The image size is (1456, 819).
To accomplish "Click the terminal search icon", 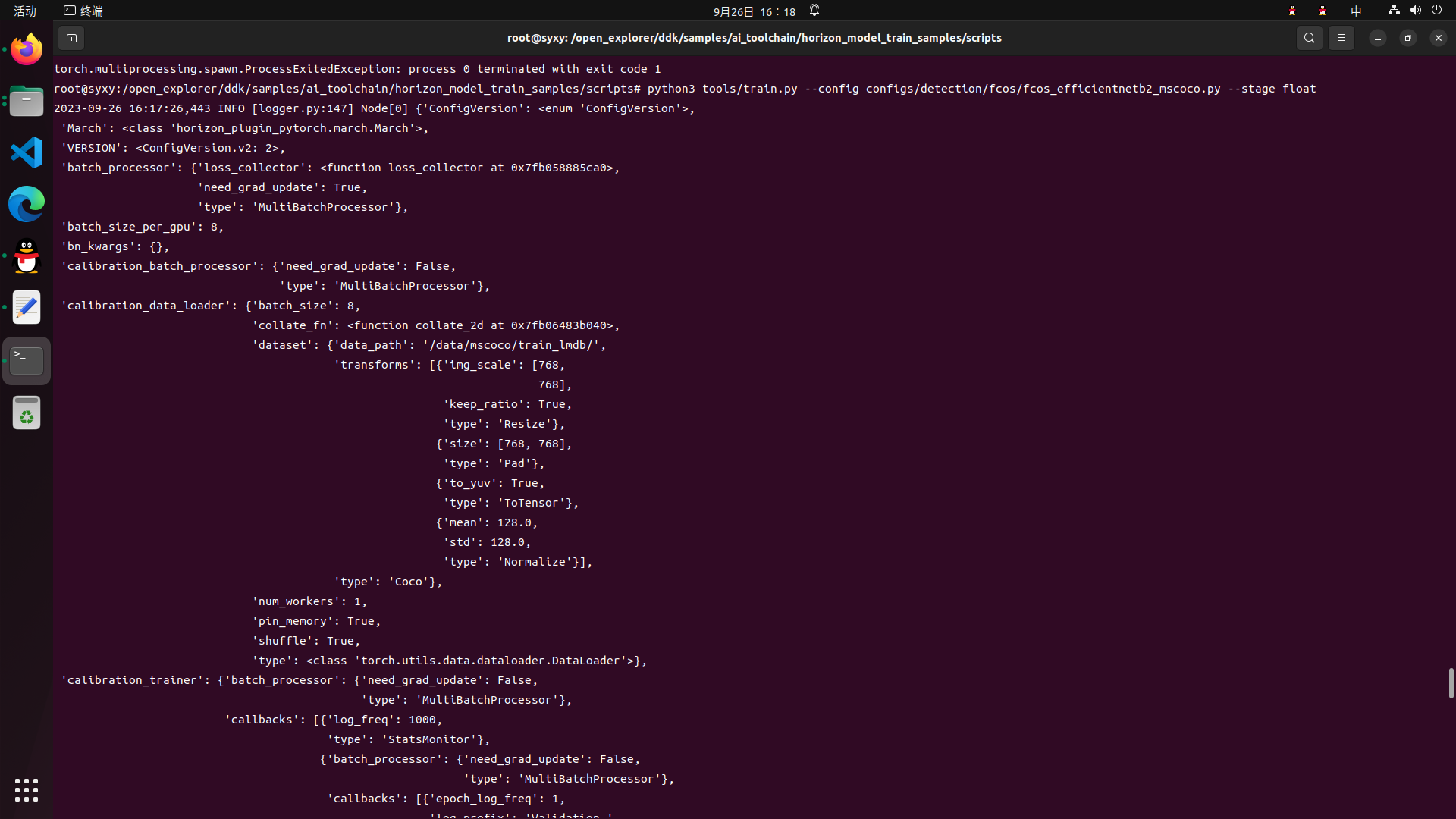I will coord(1309,38).
